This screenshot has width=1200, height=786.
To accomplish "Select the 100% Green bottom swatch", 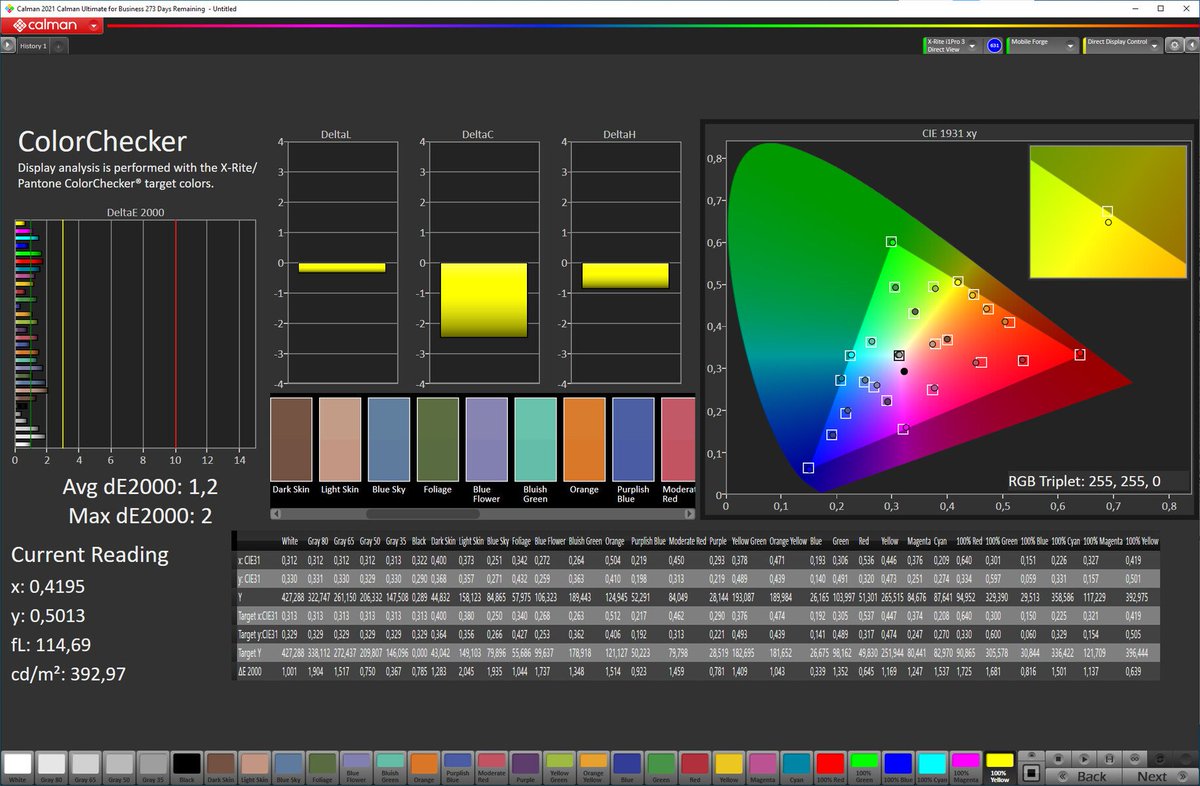I will click(863, 767).
